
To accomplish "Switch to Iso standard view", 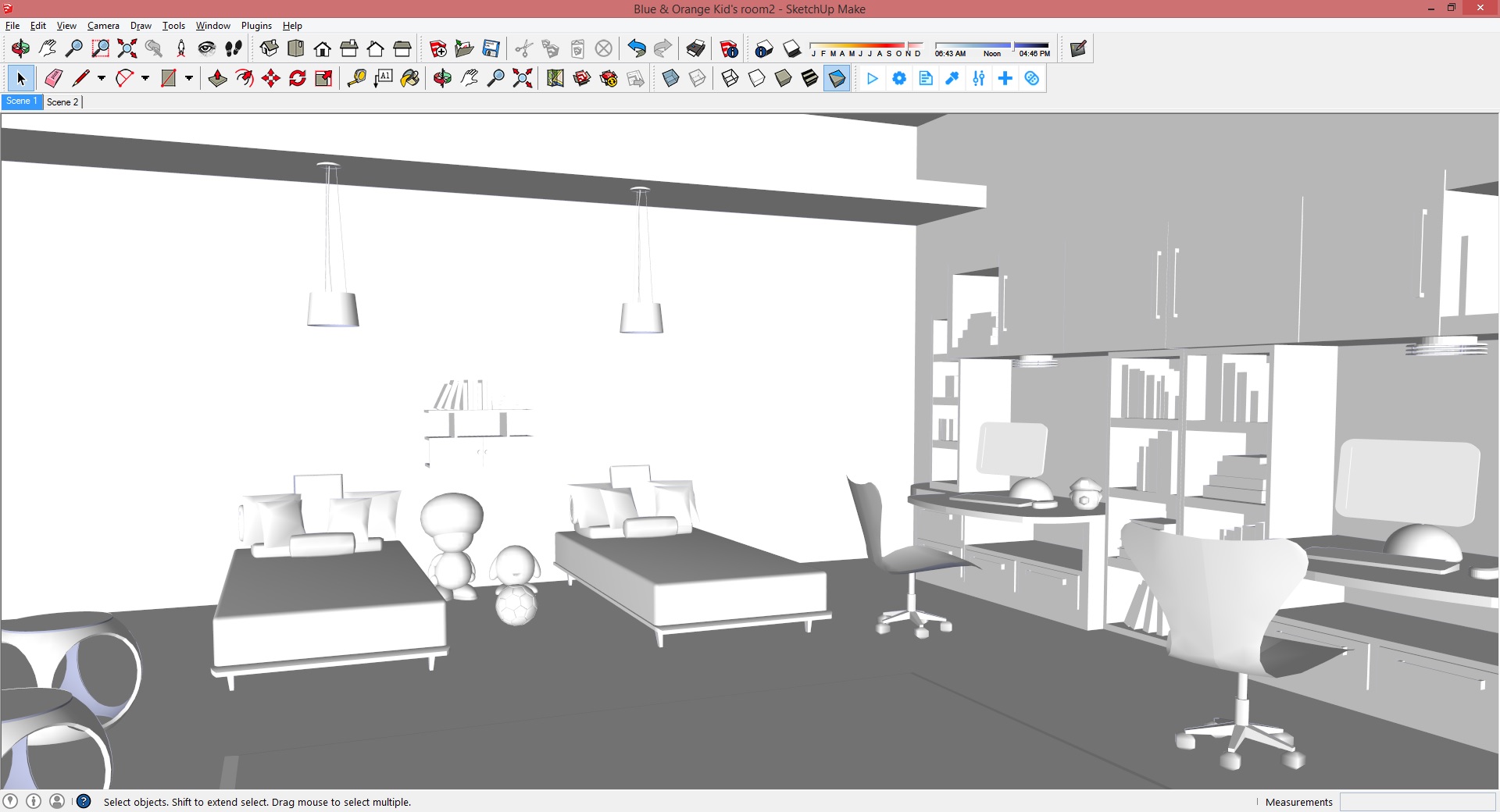I will 270,49.
